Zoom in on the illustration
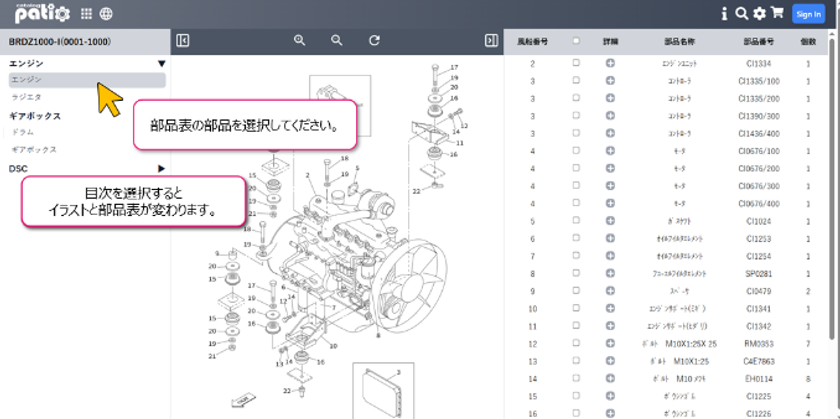This screenshot has width=840, height=419. click(x=299, y=41)
